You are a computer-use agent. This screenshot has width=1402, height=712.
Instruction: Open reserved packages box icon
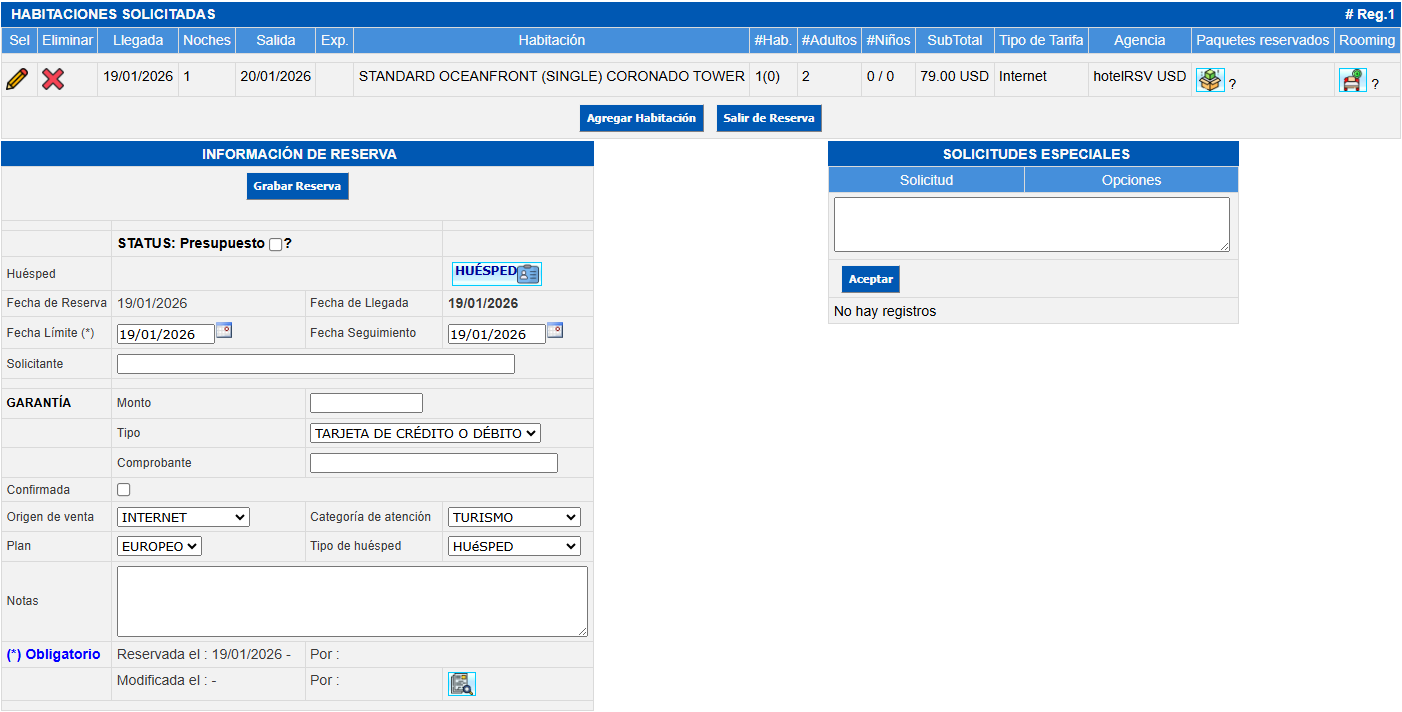point(1210,81)
